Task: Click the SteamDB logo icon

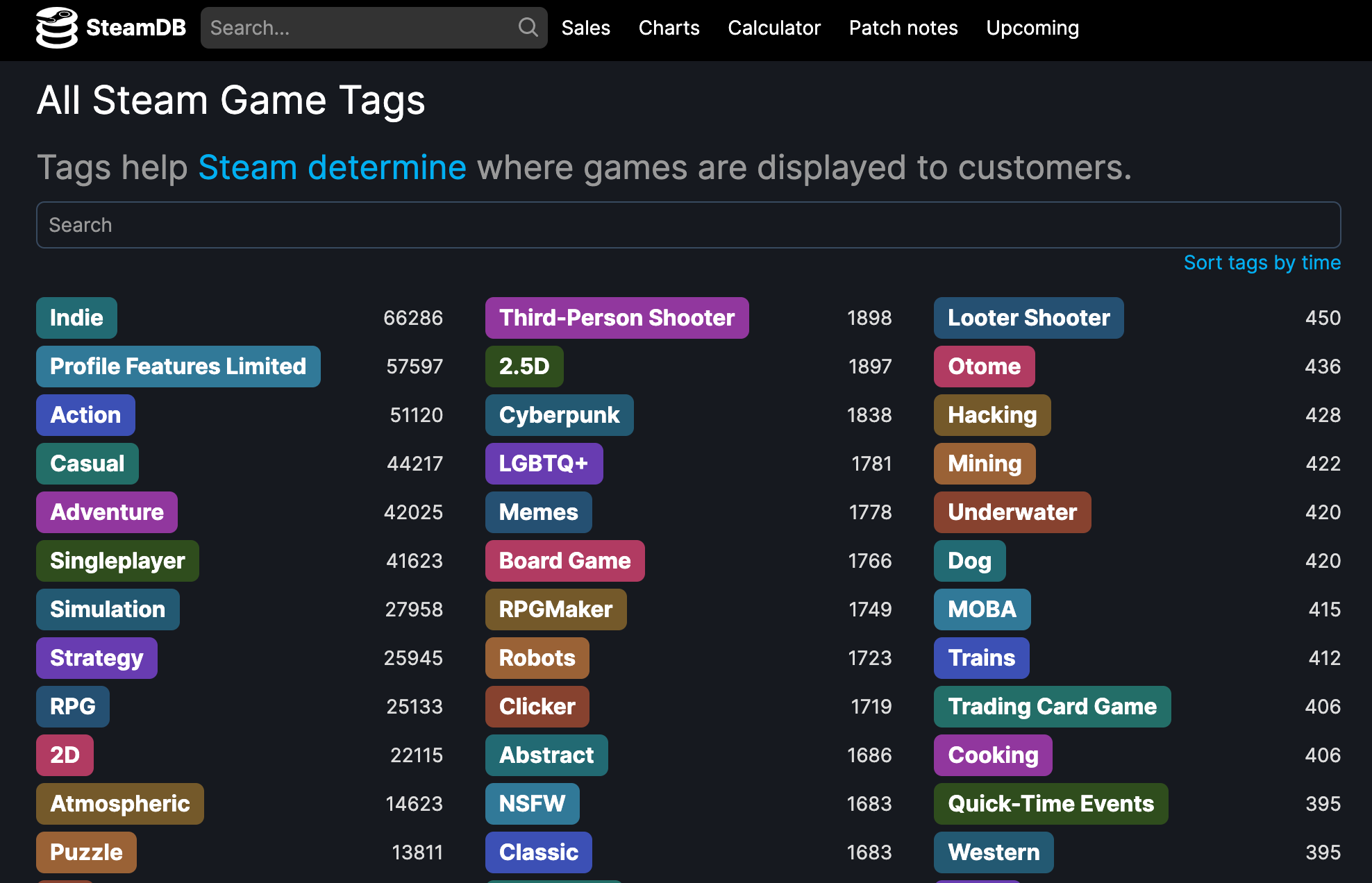Action: pos(56,28)
